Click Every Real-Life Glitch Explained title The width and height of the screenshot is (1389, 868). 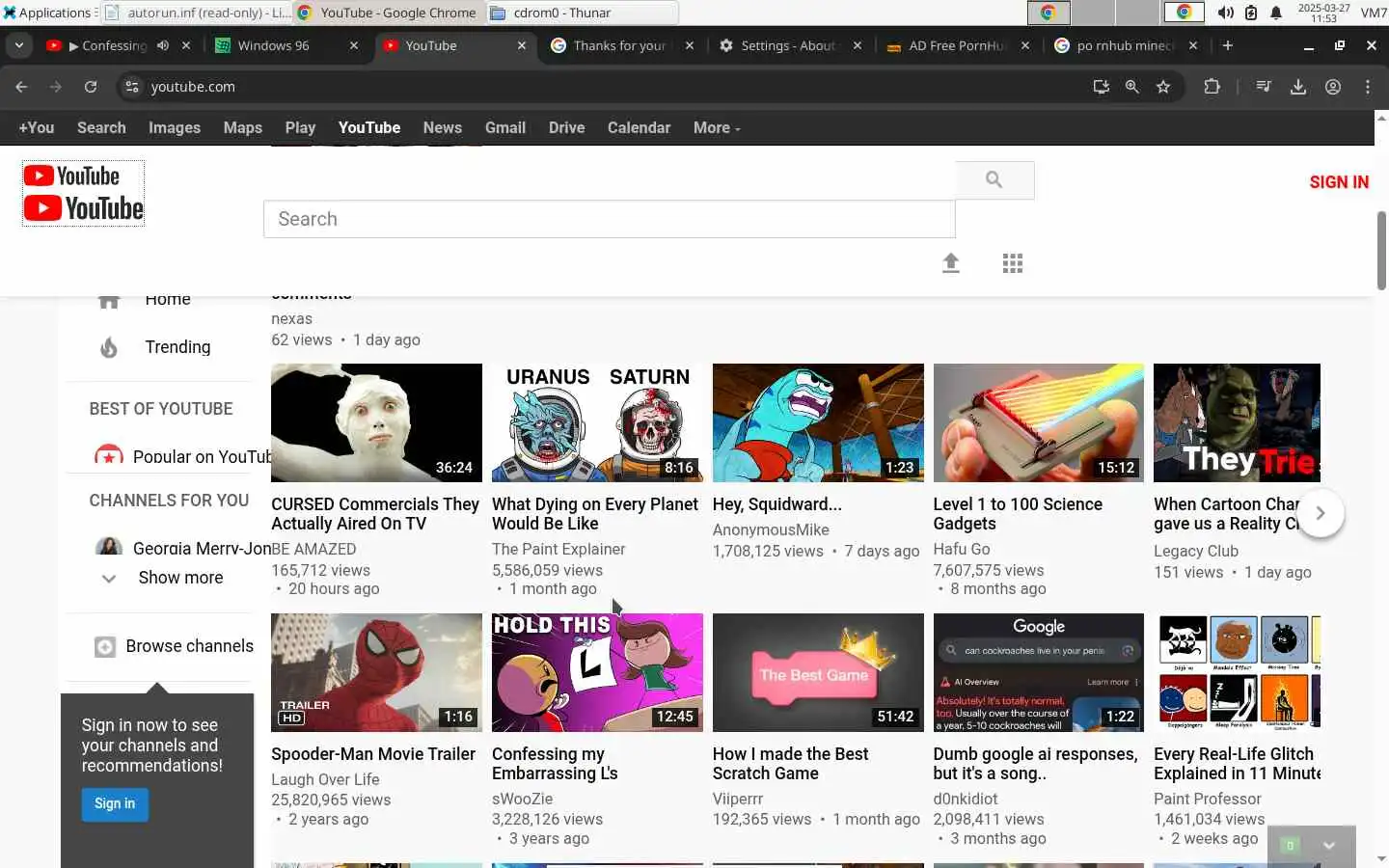tap(1238, 764)
